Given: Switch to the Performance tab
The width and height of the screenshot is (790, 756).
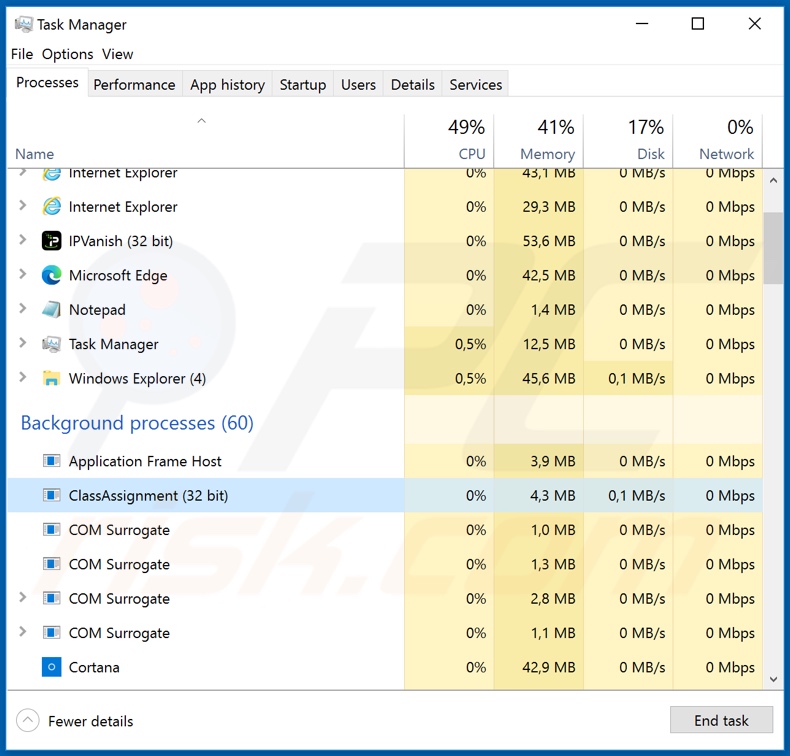Looking at the screenshot, I should pos(135,85).
